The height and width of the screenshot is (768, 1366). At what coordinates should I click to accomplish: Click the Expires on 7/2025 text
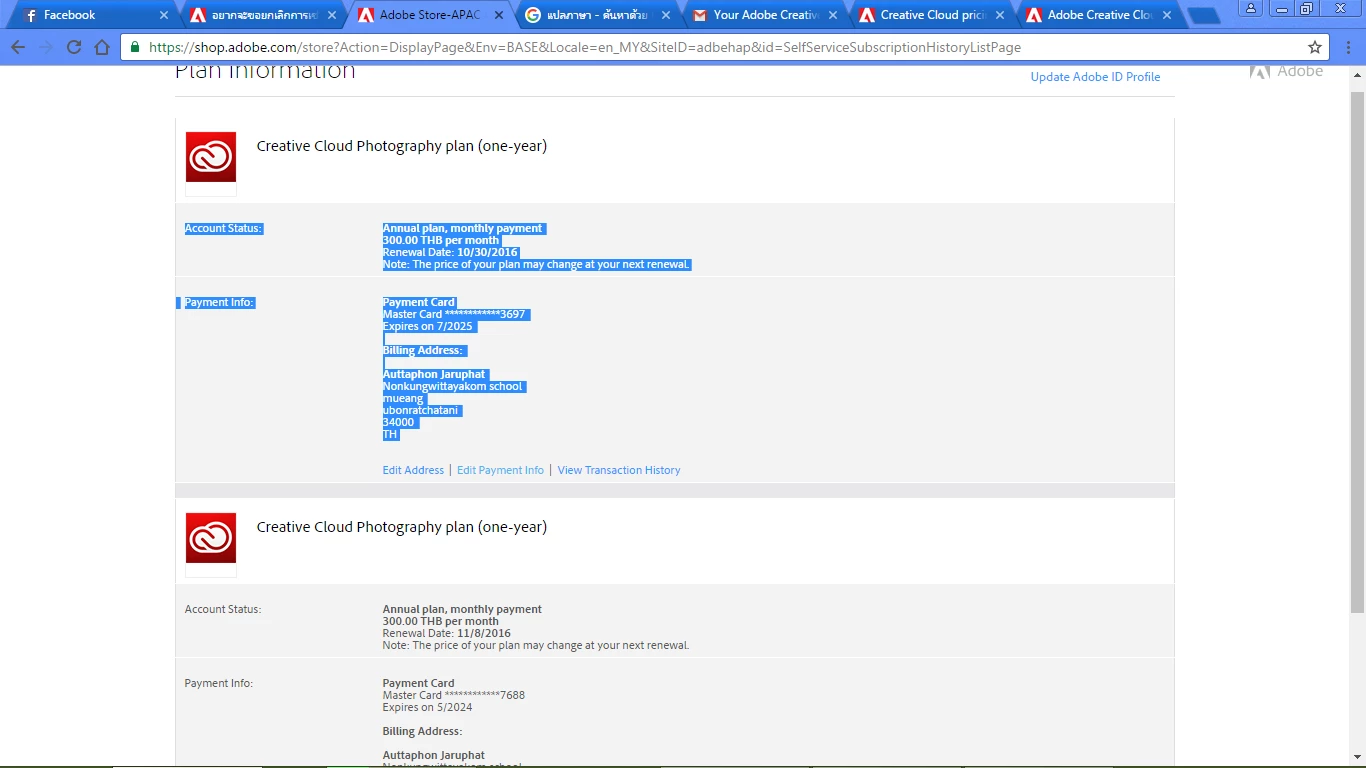428,326
